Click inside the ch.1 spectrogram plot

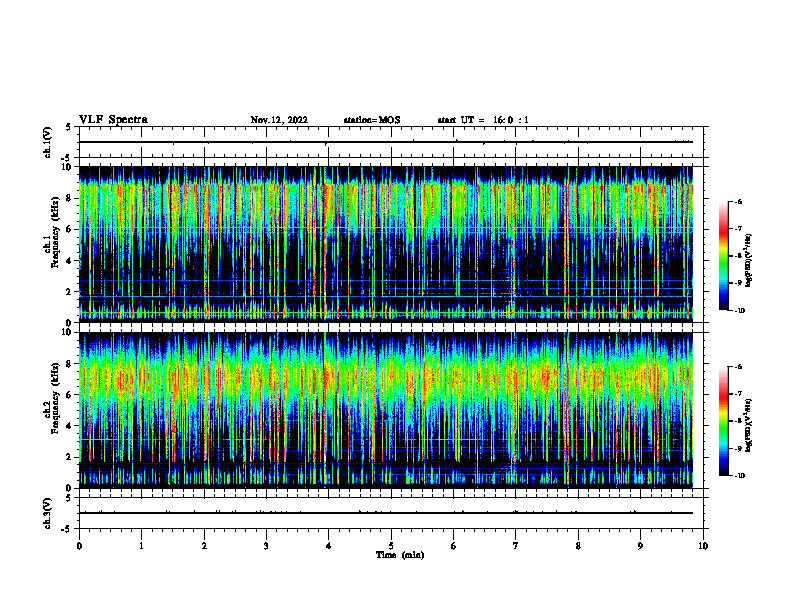pyautogui.click(x=391, y=244)
